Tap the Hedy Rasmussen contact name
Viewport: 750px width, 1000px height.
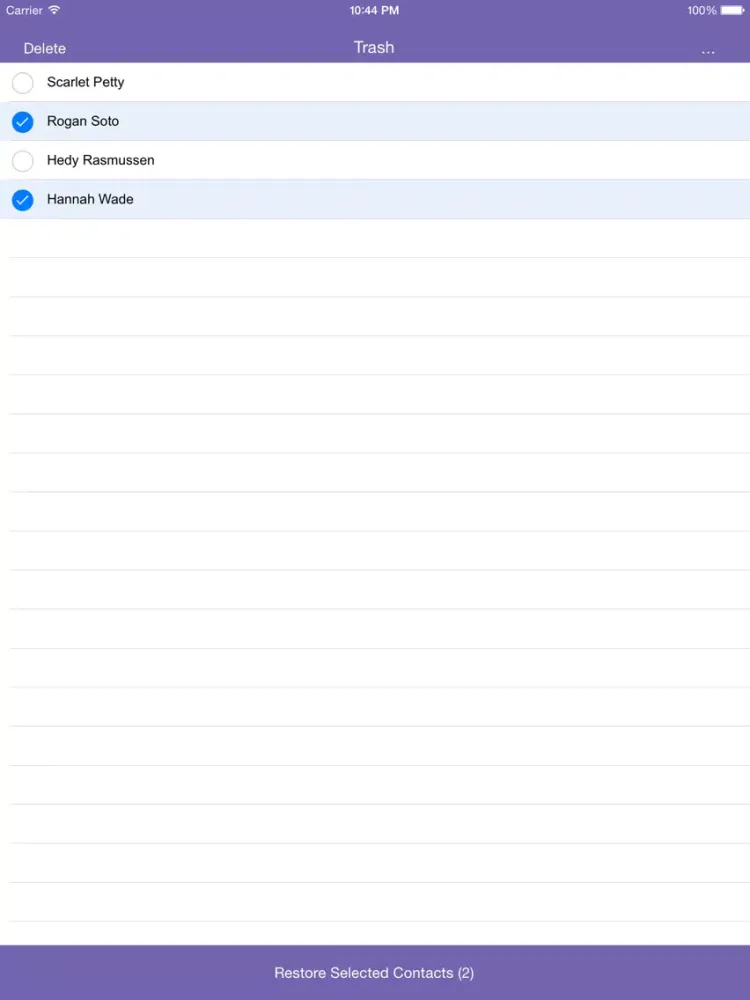(101, 160)
